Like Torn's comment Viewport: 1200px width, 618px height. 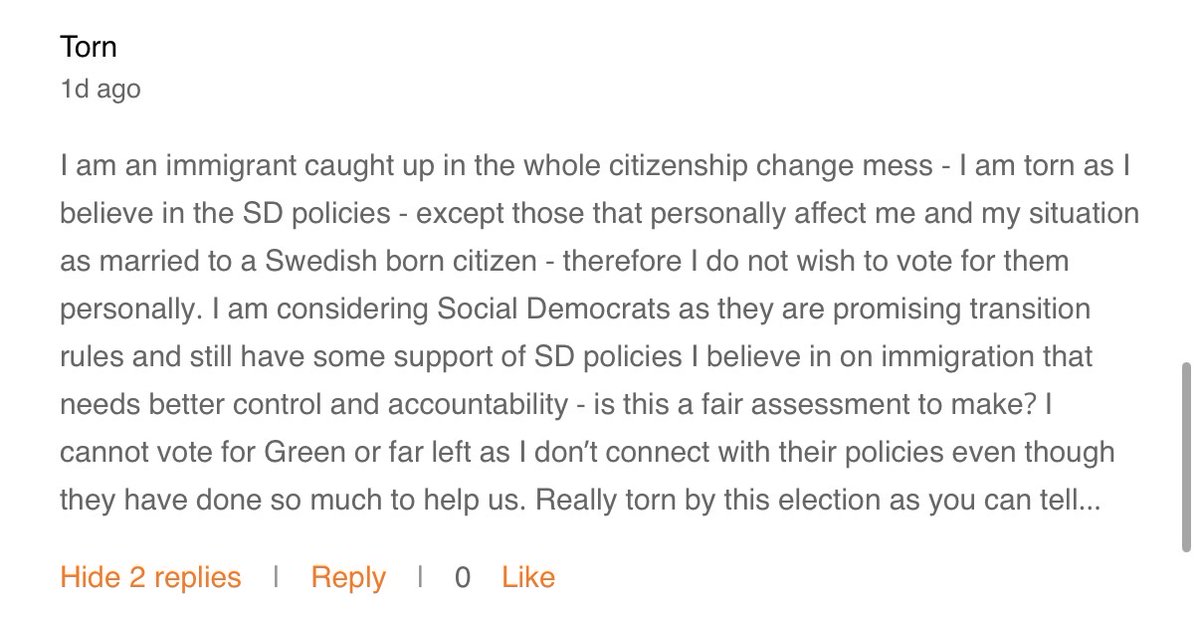528,577
